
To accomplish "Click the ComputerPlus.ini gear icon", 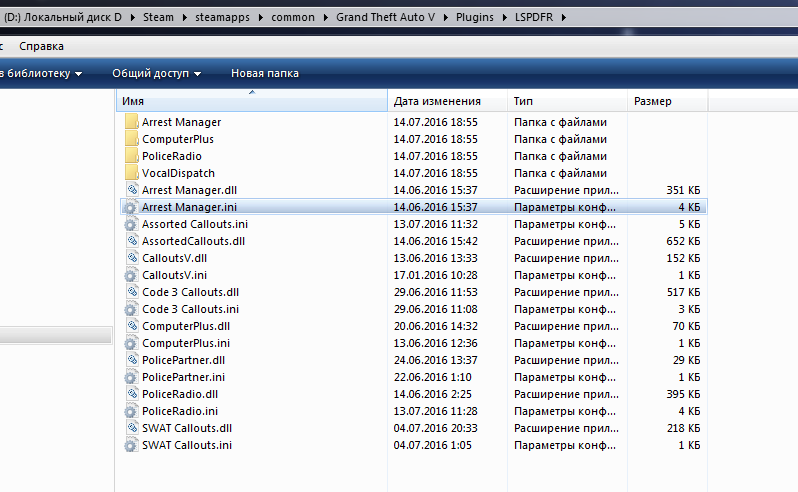I will coord(131,343).
